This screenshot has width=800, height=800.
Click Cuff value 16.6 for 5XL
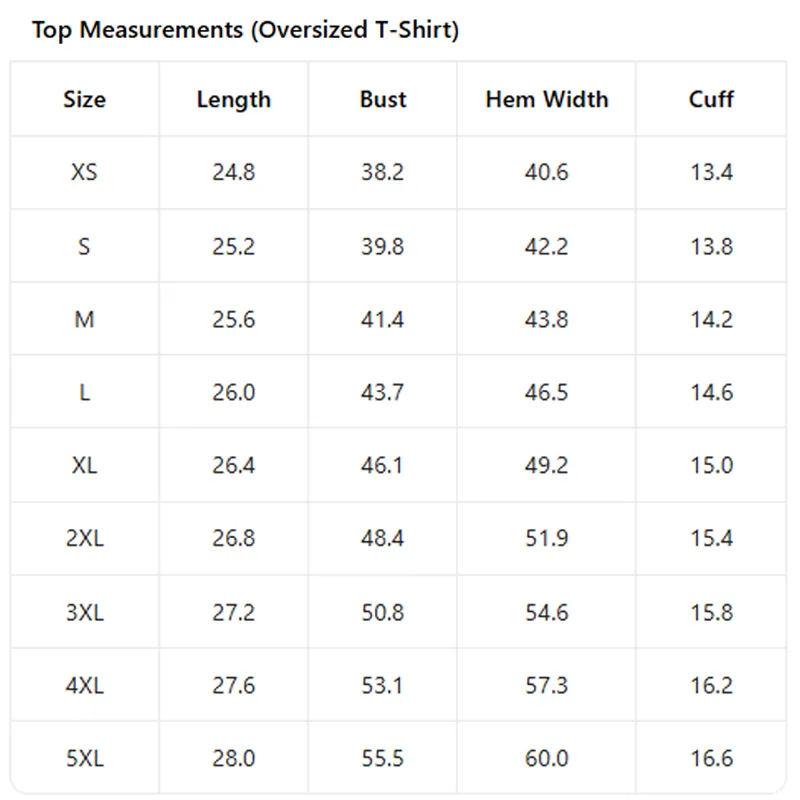tap(711, 759)
